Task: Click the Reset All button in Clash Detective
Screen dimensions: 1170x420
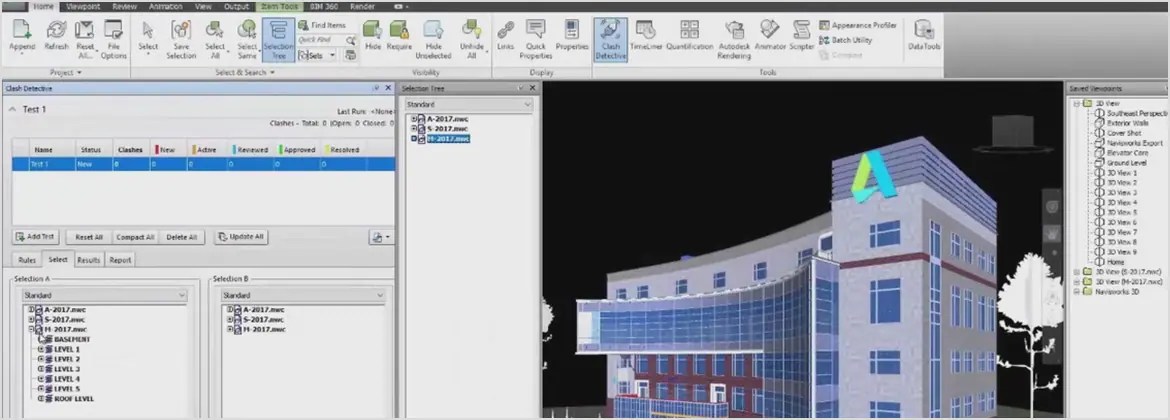Action: [x=89, y=237]
